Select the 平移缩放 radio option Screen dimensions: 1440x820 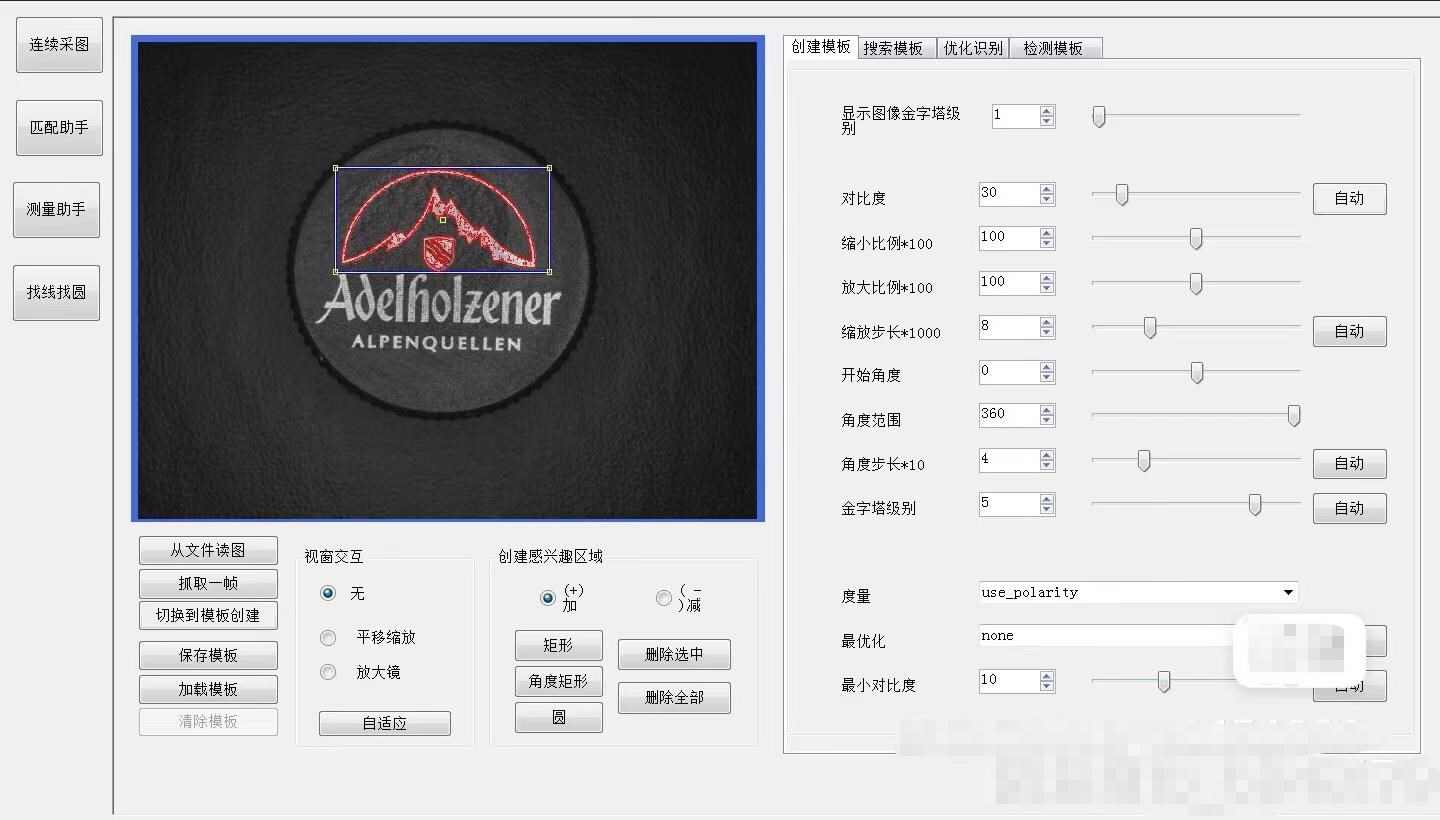(x=328, y=637)
